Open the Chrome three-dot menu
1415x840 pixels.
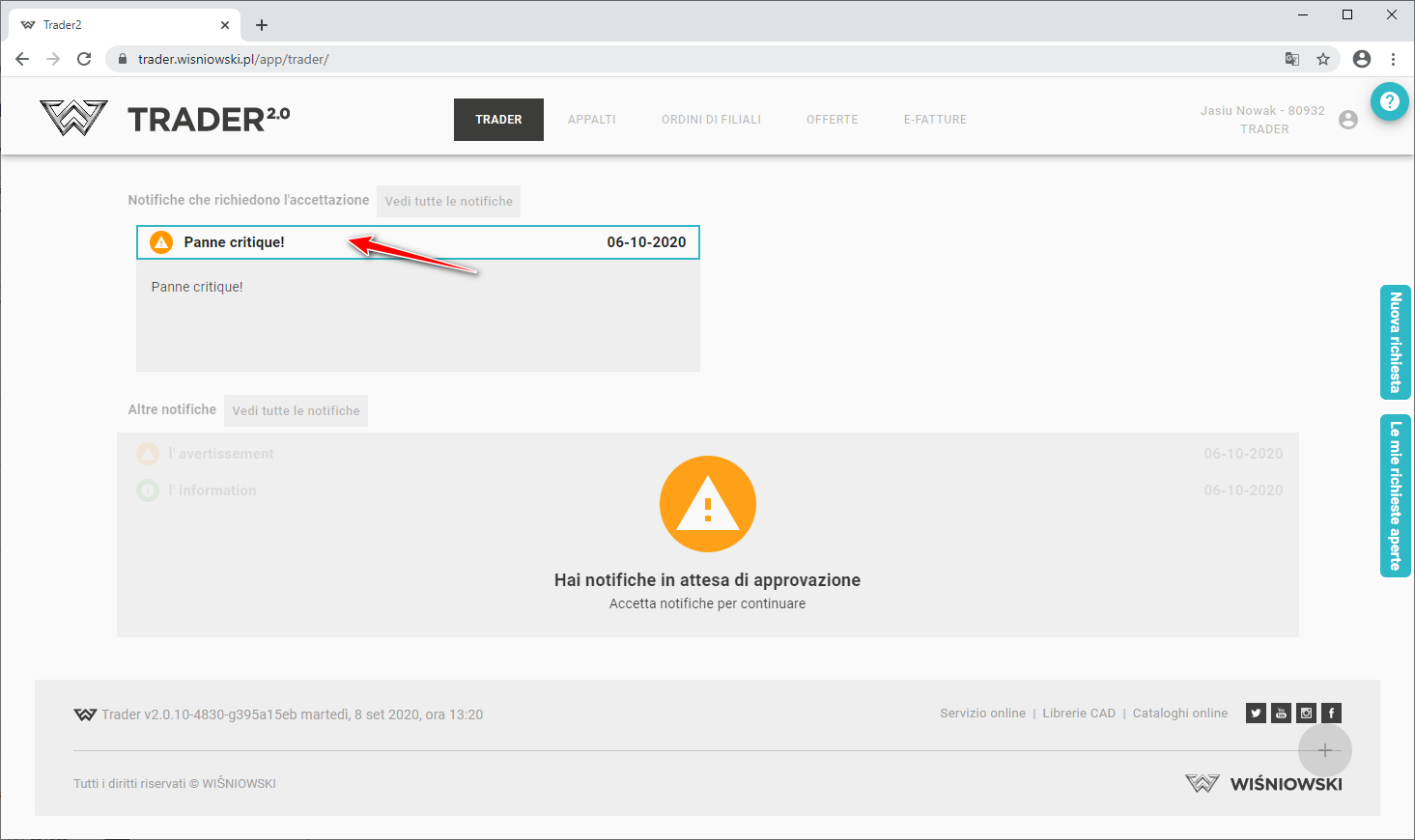pos(1393,59)
